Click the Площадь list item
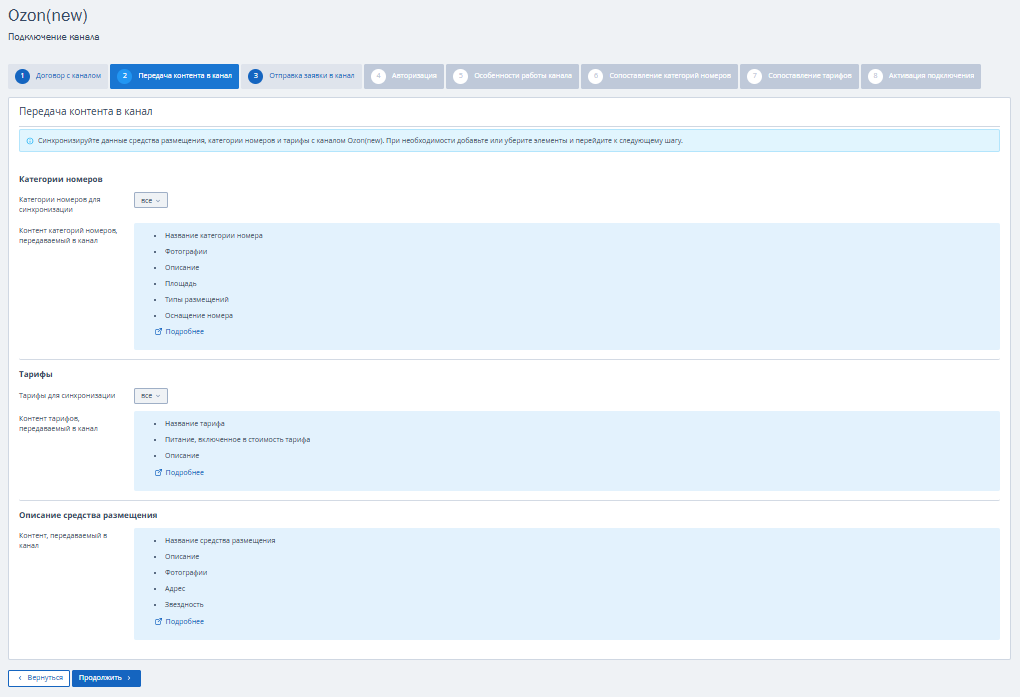 pos(180,284)
